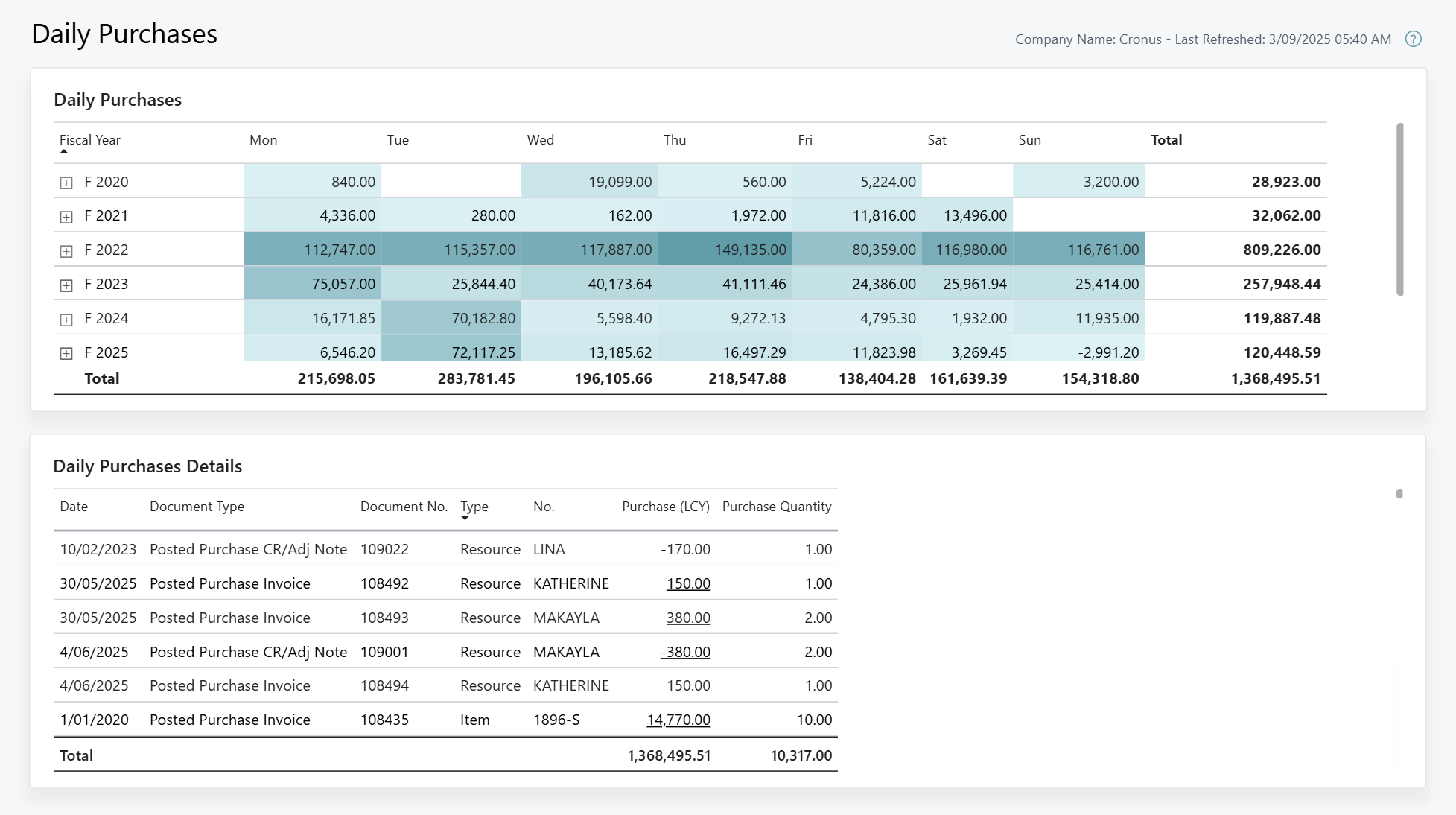Sort by the Purchase Quantity column header
1456x815 pixels.
click(x=777, y=507)
